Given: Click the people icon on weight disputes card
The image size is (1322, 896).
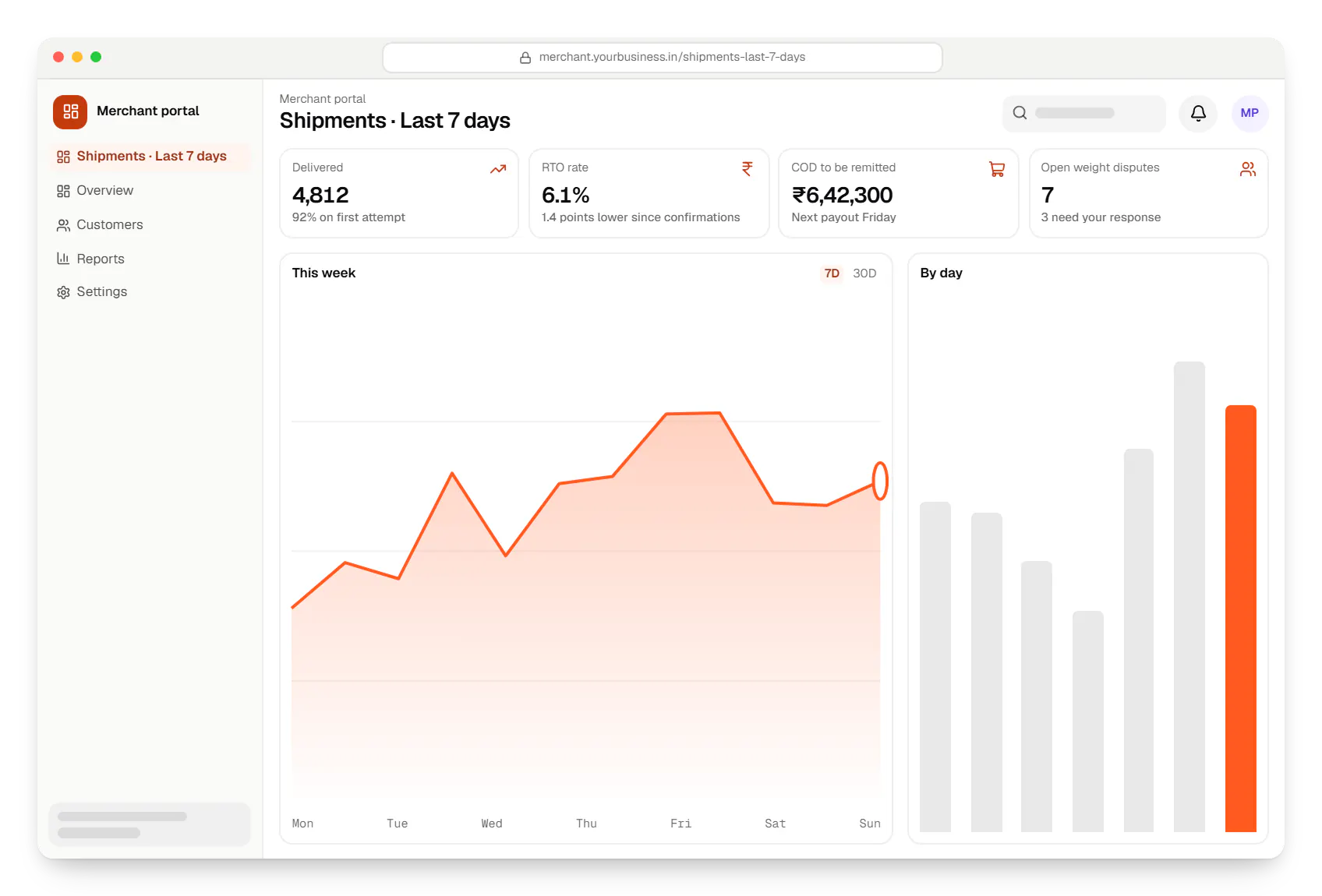Looking at the screenshot, I should (x=1248, y=169).
